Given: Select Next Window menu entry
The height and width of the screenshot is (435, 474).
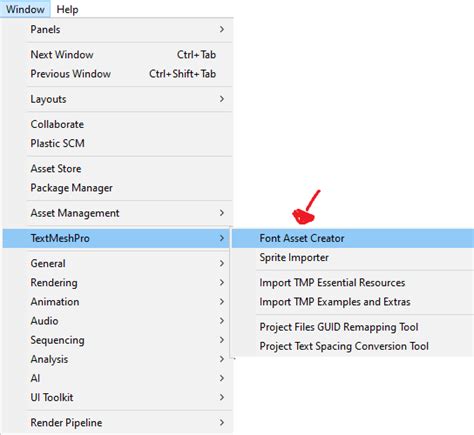Looking at the screenshot, I should click(117, 54).
